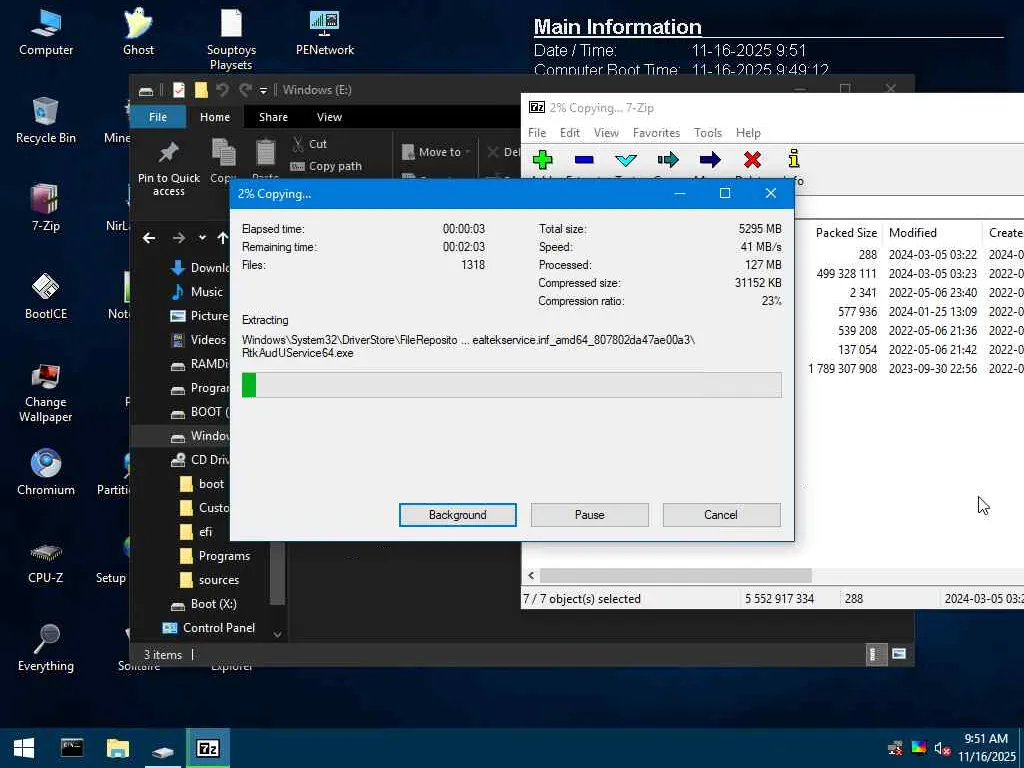
Task: Click the Background button in Copying dialog
Action: [457, 515]
